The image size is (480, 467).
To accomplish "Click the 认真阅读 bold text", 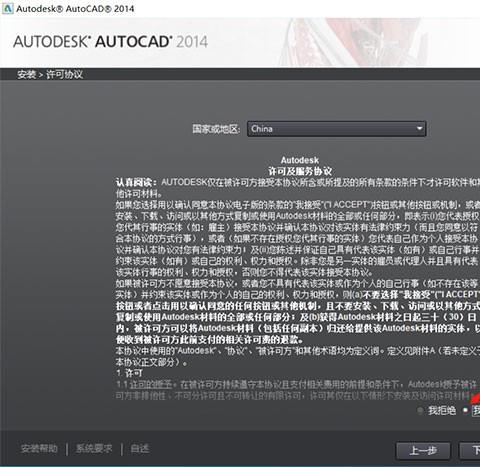I will [136, 183].
